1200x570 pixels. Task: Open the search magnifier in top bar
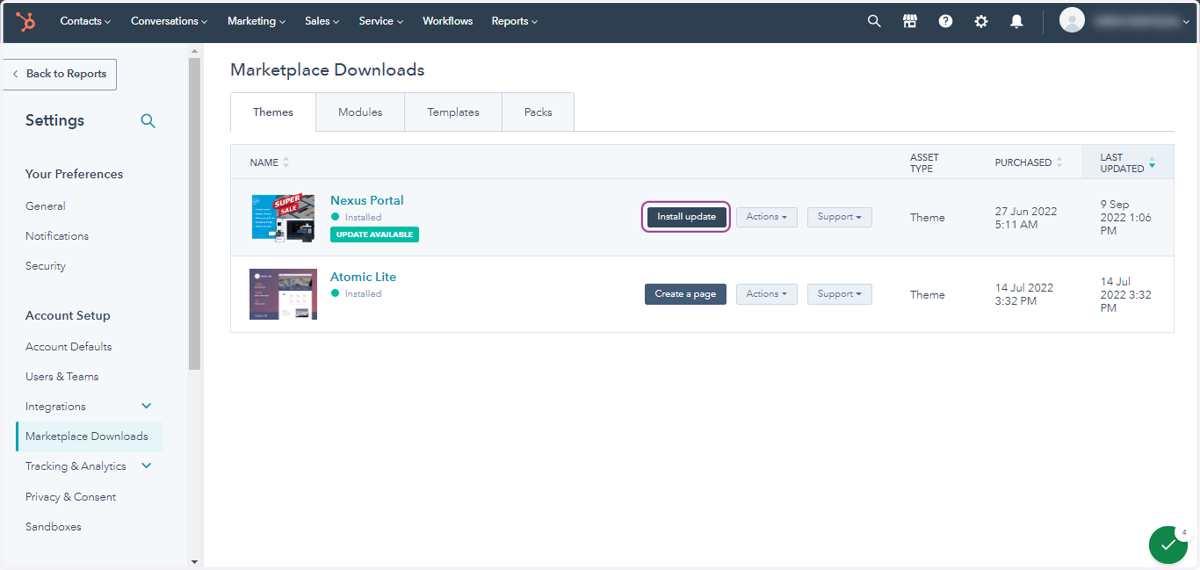pyautogui.click(x=874, y=21)
